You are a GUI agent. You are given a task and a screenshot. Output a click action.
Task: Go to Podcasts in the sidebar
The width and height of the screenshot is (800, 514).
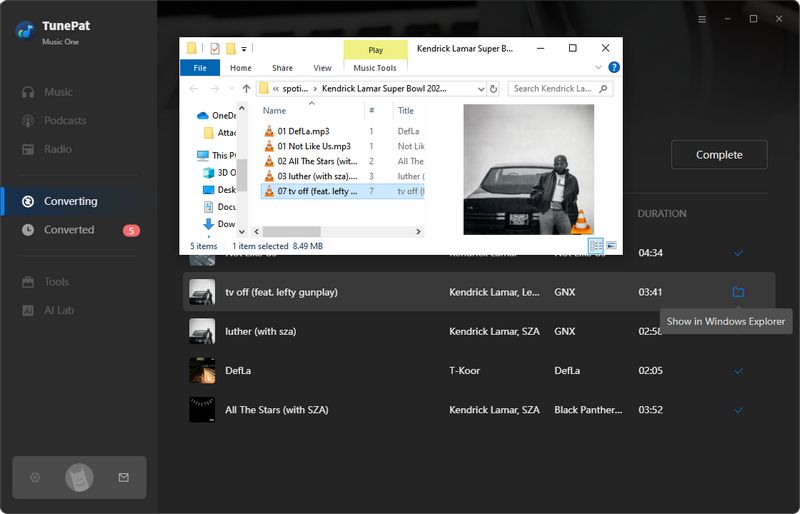pos(64,121)
